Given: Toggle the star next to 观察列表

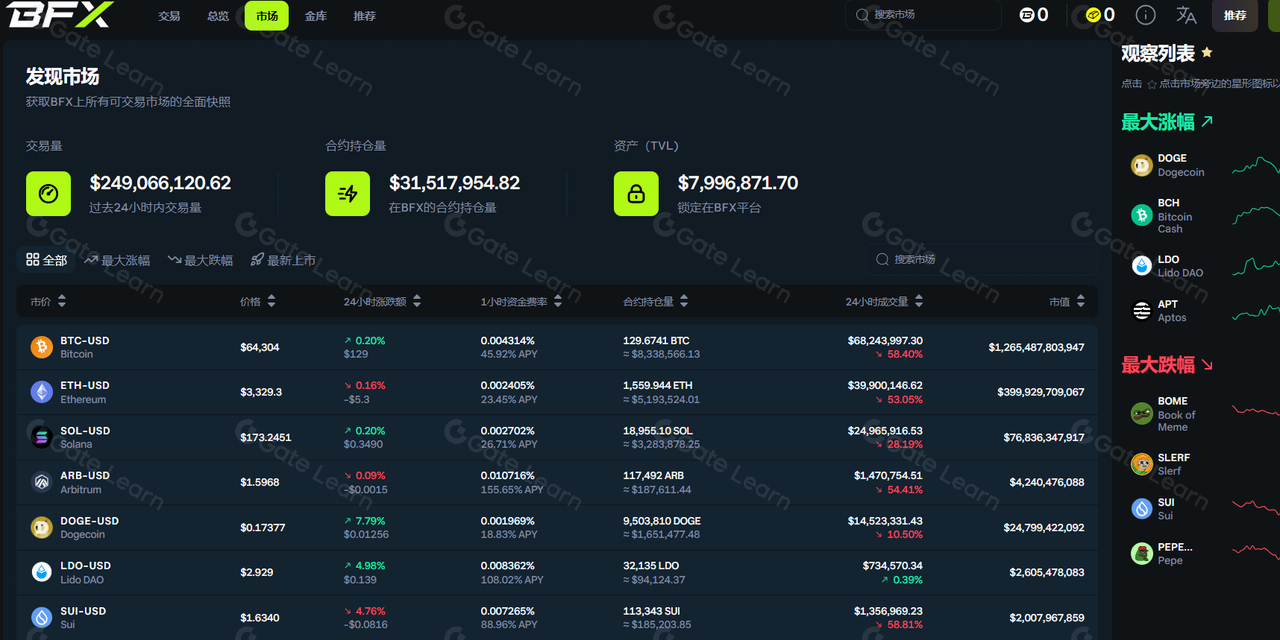Looking at the screenshot, I should click(1206, 52).
